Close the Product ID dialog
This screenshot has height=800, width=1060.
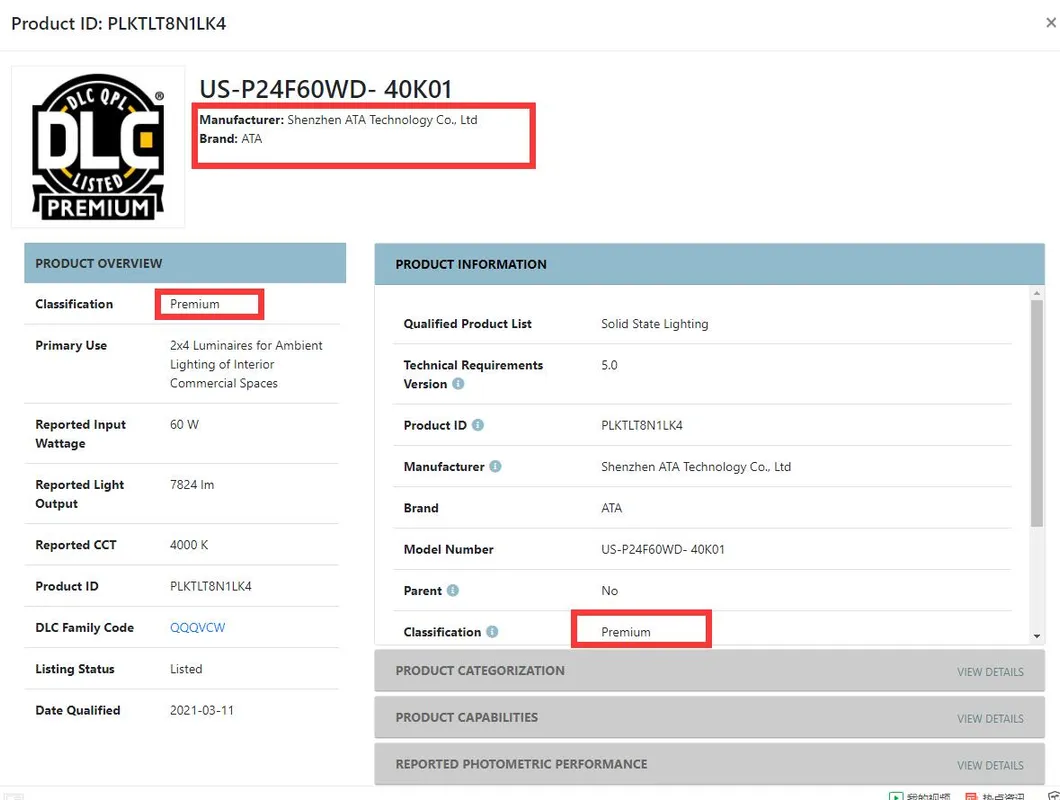coord(1050,23)
